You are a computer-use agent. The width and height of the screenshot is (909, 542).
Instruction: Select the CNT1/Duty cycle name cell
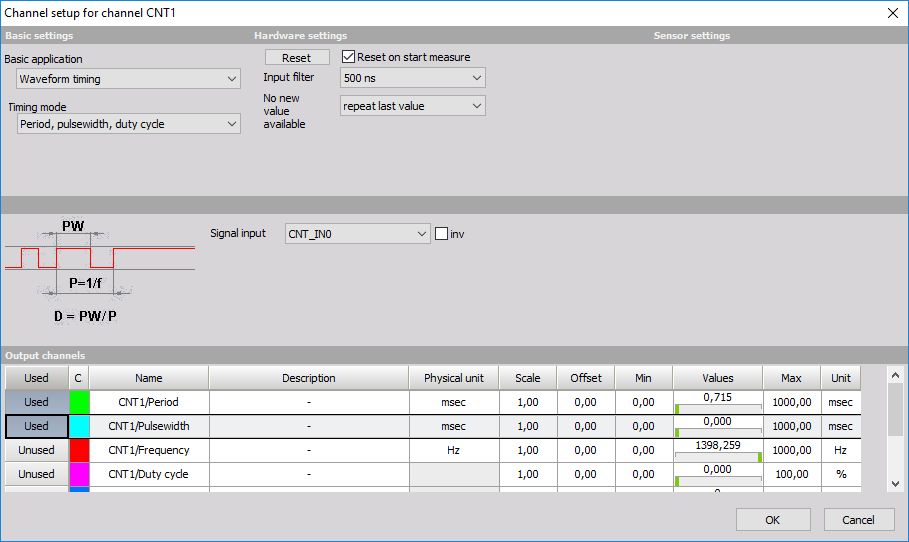pyautogui.click(x=149, y=474)
